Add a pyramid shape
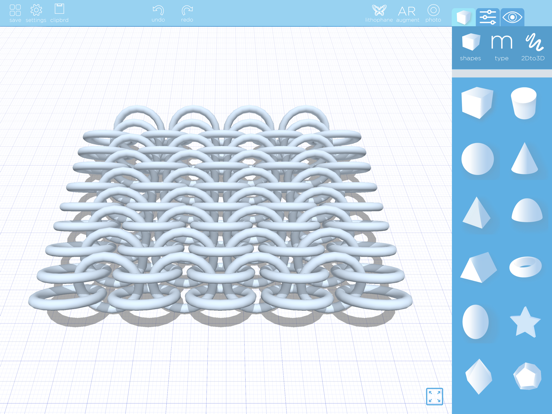 tap(476, 213)
